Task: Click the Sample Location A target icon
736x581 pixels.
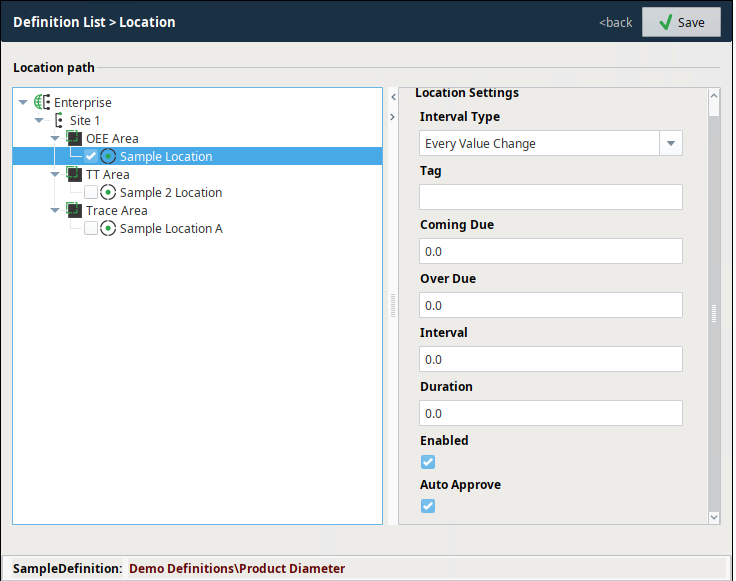Action: click(x=108, y=228)
